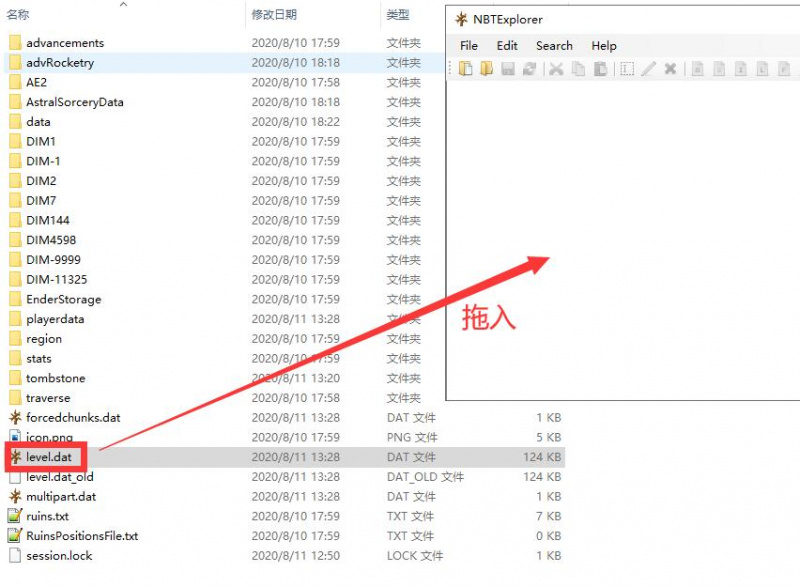800x587 pixels.
Task: Click the Refresh icon in NBTExplorer toolbar
Action: [529, 69]
